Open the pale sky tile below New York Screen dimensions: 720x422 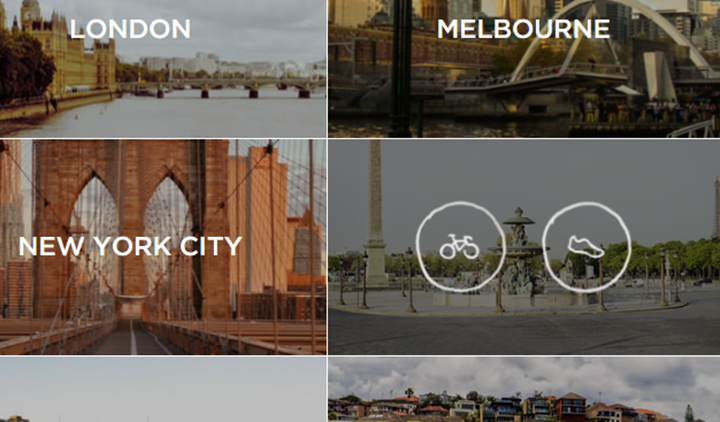point(163,390)
